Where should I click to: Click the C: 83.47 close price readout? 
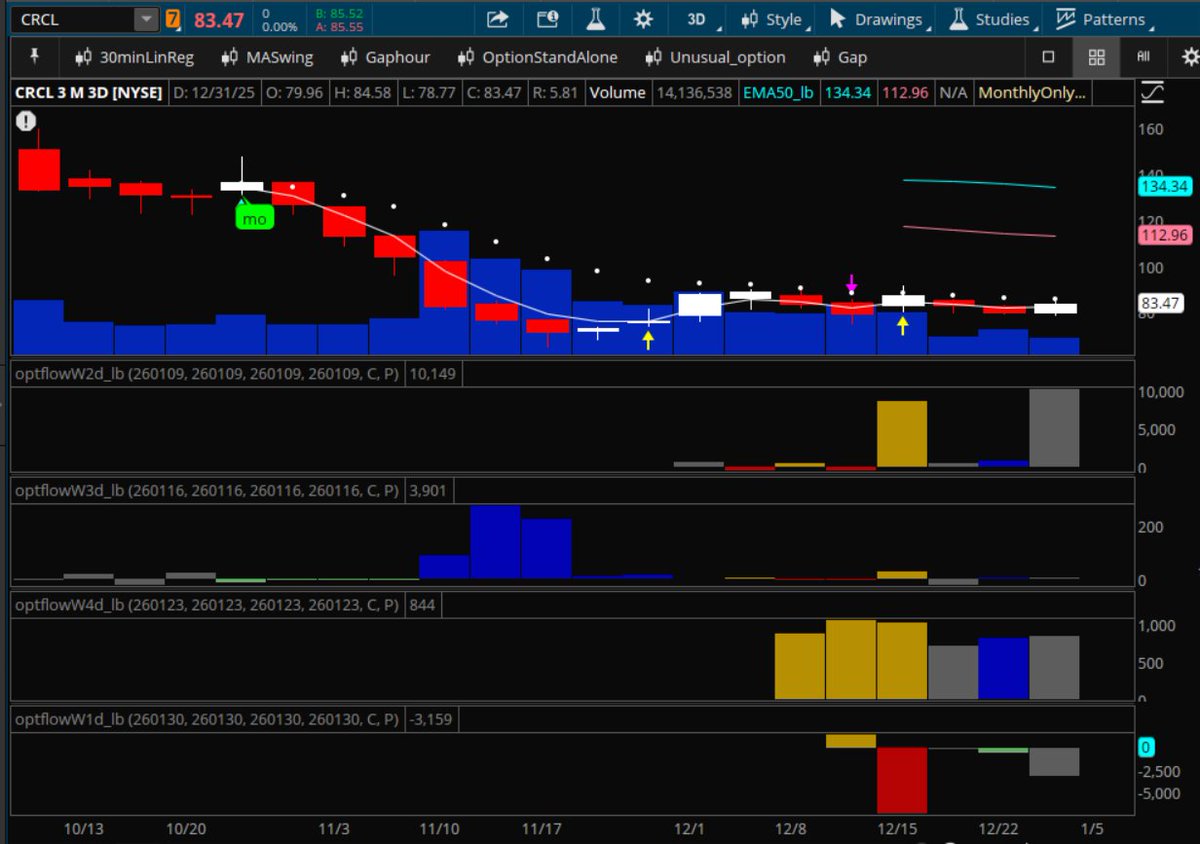[494, 93]
